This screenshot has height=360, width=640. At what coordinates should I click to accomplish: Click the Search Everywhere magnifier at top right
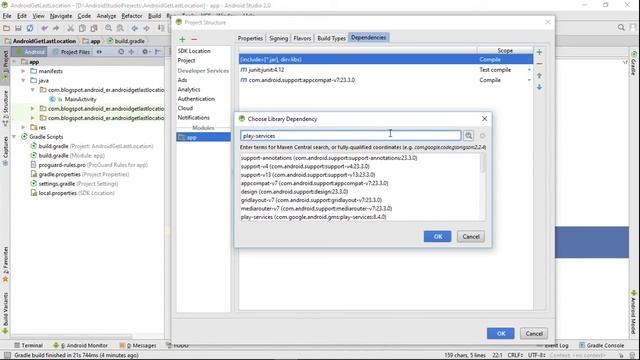621,27
